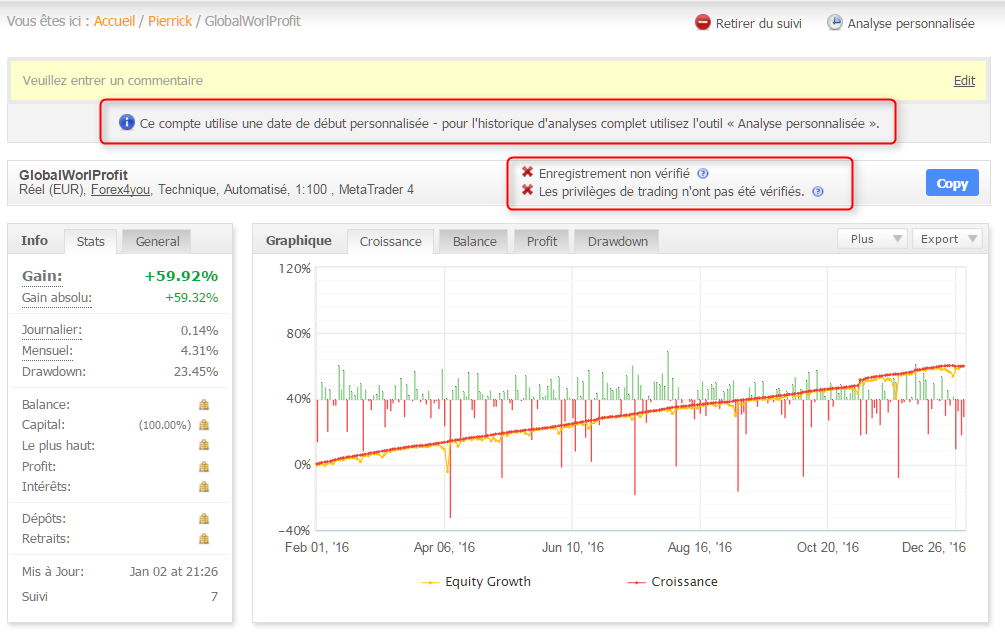
Task: Click help icon beside Enregistrement non vérifié
Action: point(702,174)
